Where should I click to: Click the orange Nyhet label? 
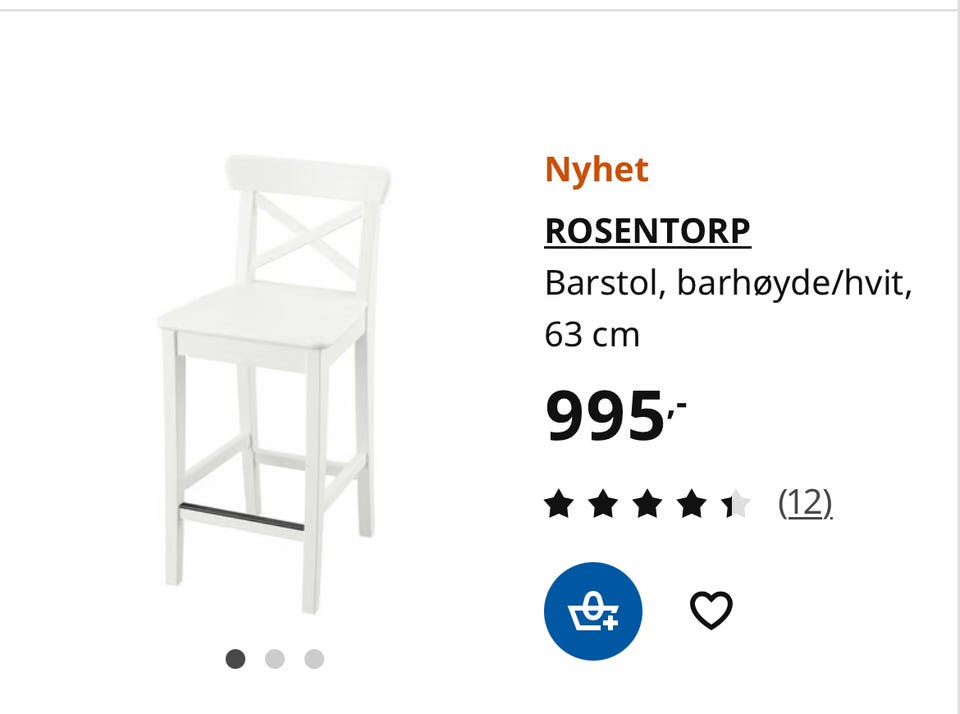596,170
